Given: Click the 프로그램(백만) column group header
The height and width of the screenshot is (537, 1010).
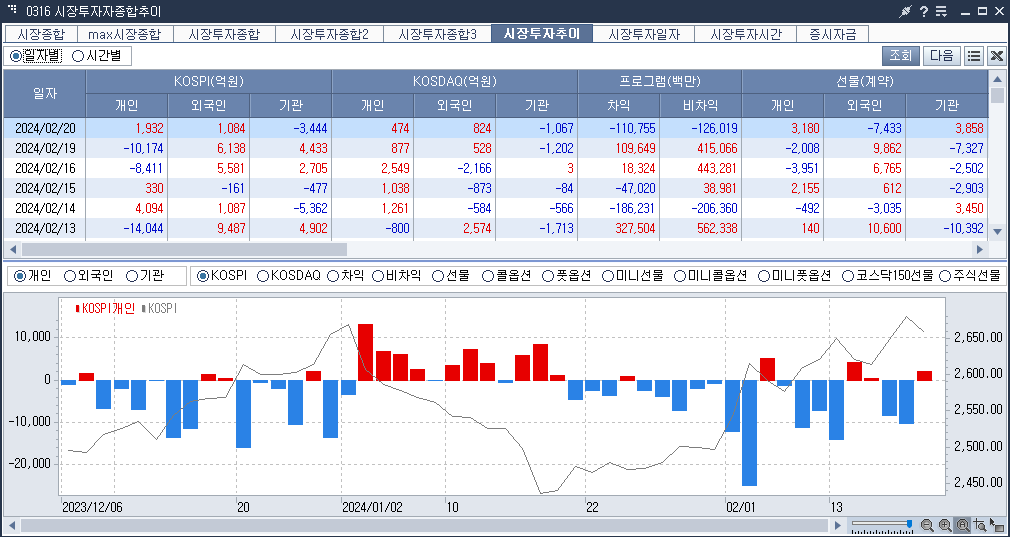Looking at the screenshot, I should (x=660, y=82).
